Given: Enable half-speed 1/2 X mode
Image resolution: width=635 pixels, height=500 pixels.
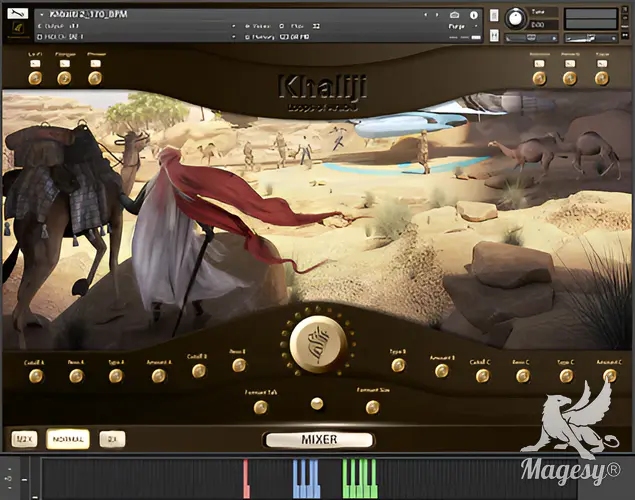Looking at the screenshot, I should tap(24, 439).
